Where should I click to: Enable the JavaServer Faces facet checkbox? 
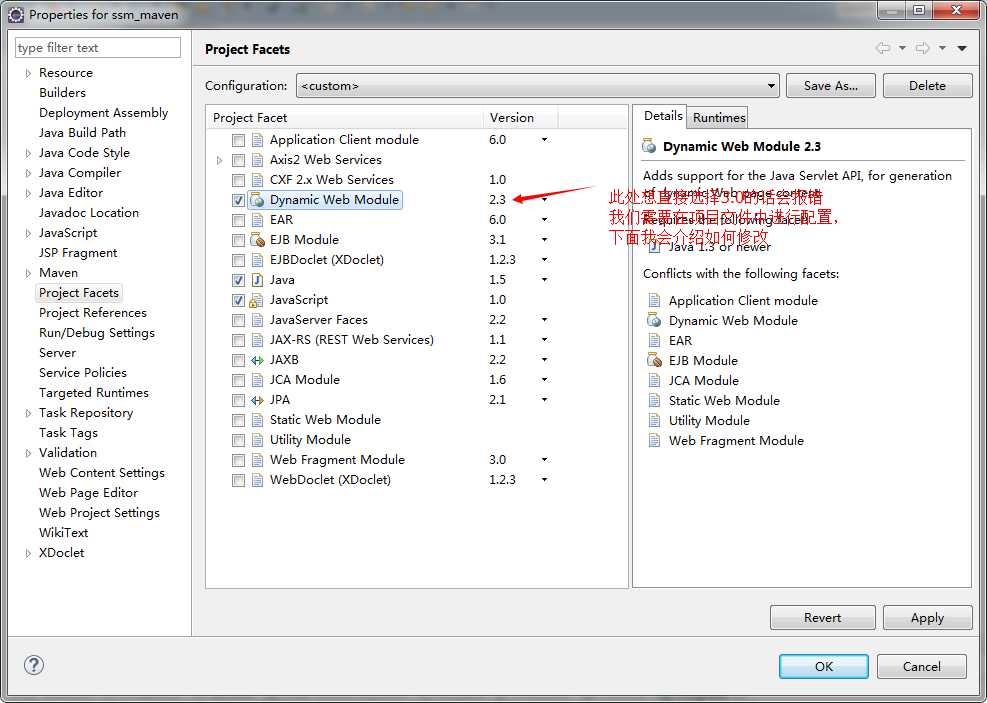(238, 320)
